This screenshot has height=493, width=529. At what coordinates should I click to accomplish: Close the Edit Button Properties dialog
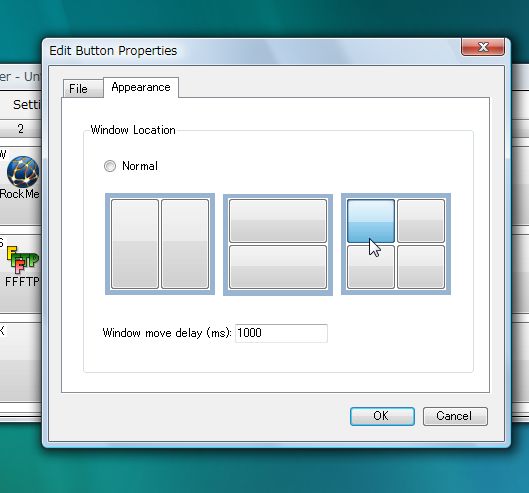click(x=483, y=47)
